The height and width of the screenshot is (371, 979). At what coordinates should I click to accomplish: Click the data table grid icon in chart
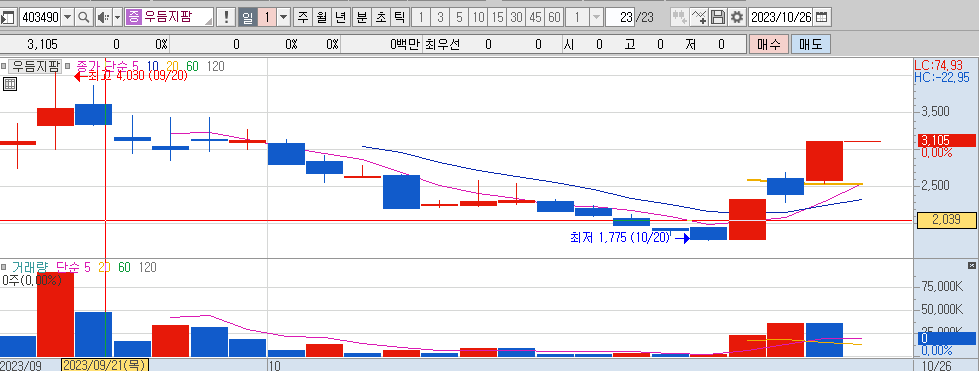point(9,84)
